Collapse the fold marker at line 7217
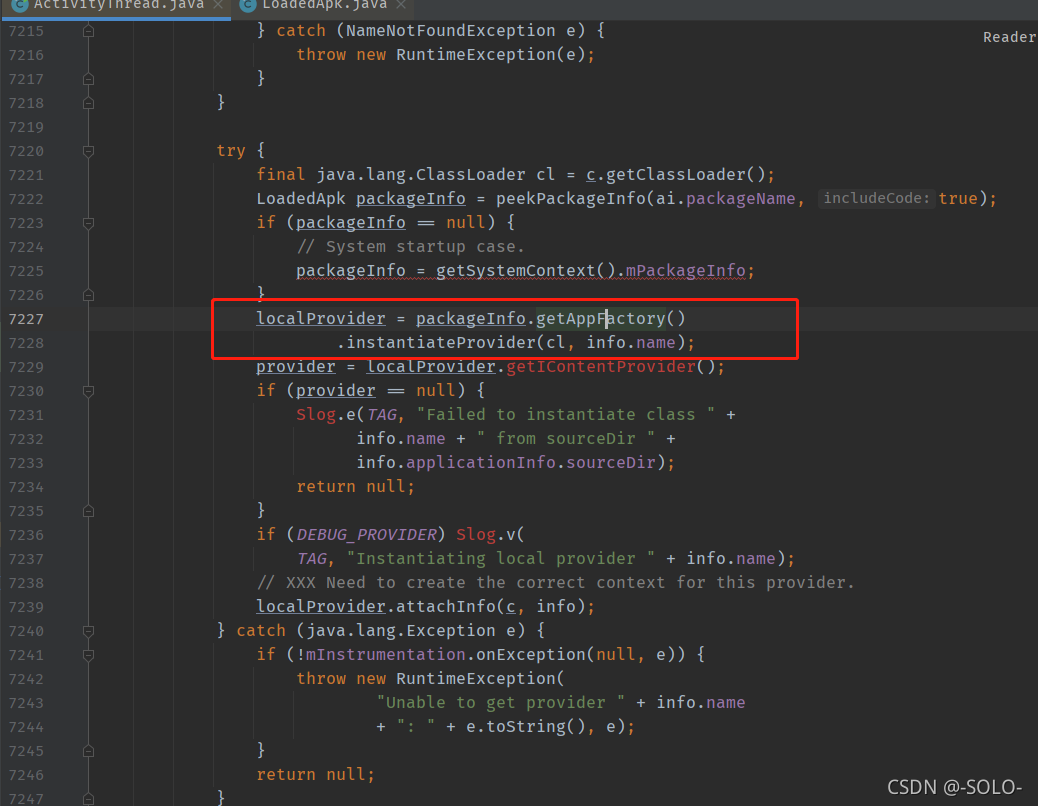 coord(88,79)
